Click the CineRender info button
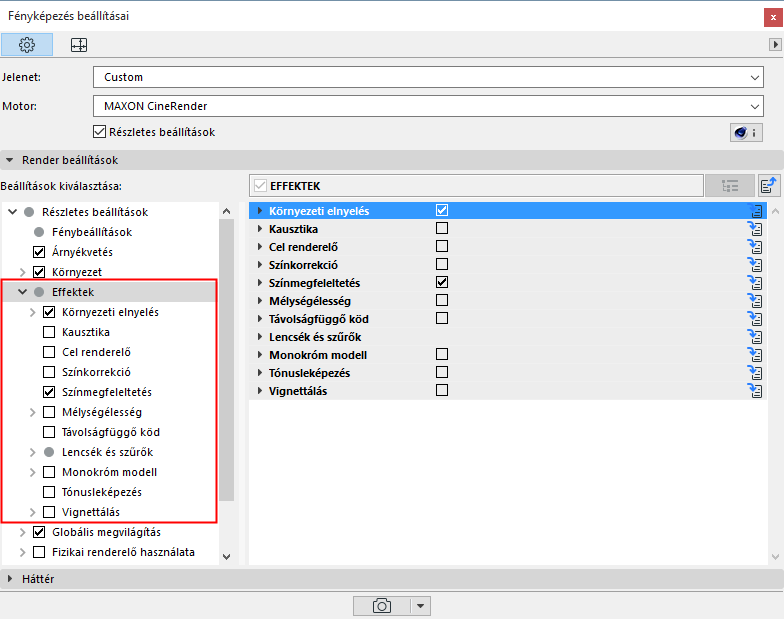Image resolution: width=784 pixels, height=619 pixels. (746, 132)
